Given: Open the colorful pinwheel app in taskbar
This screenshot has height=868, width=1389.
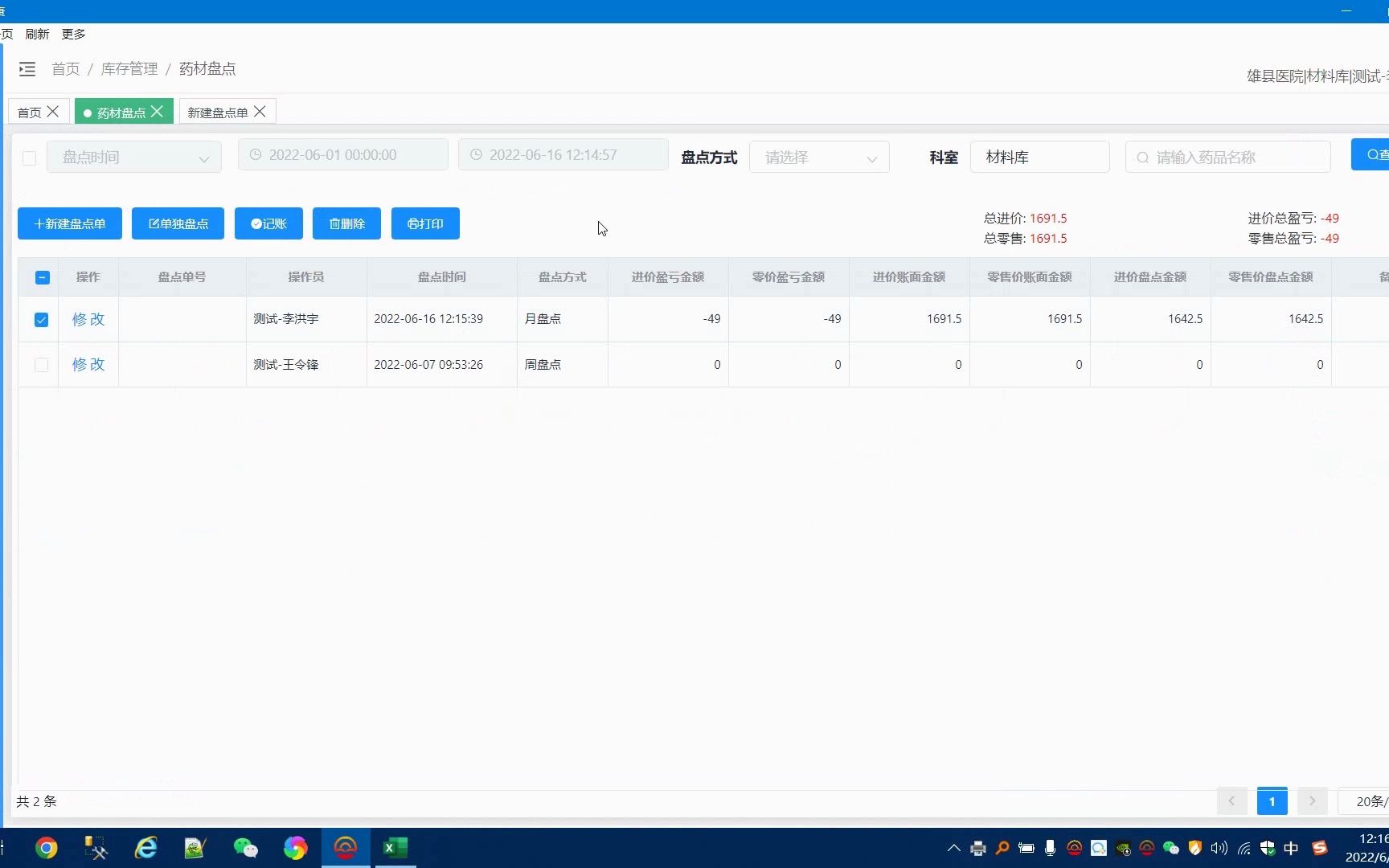Looking at the screenshot, I should coord(295,848).
